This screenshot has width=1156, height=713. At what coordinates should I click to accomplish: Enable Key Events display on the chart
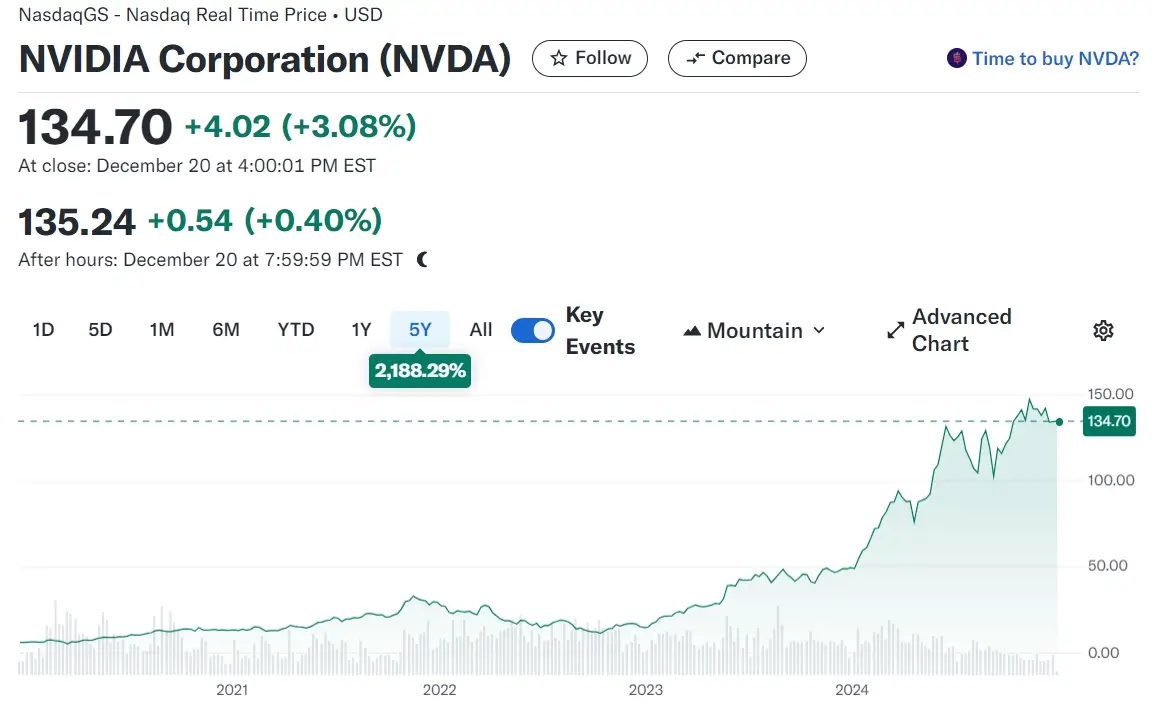point(532,330)
